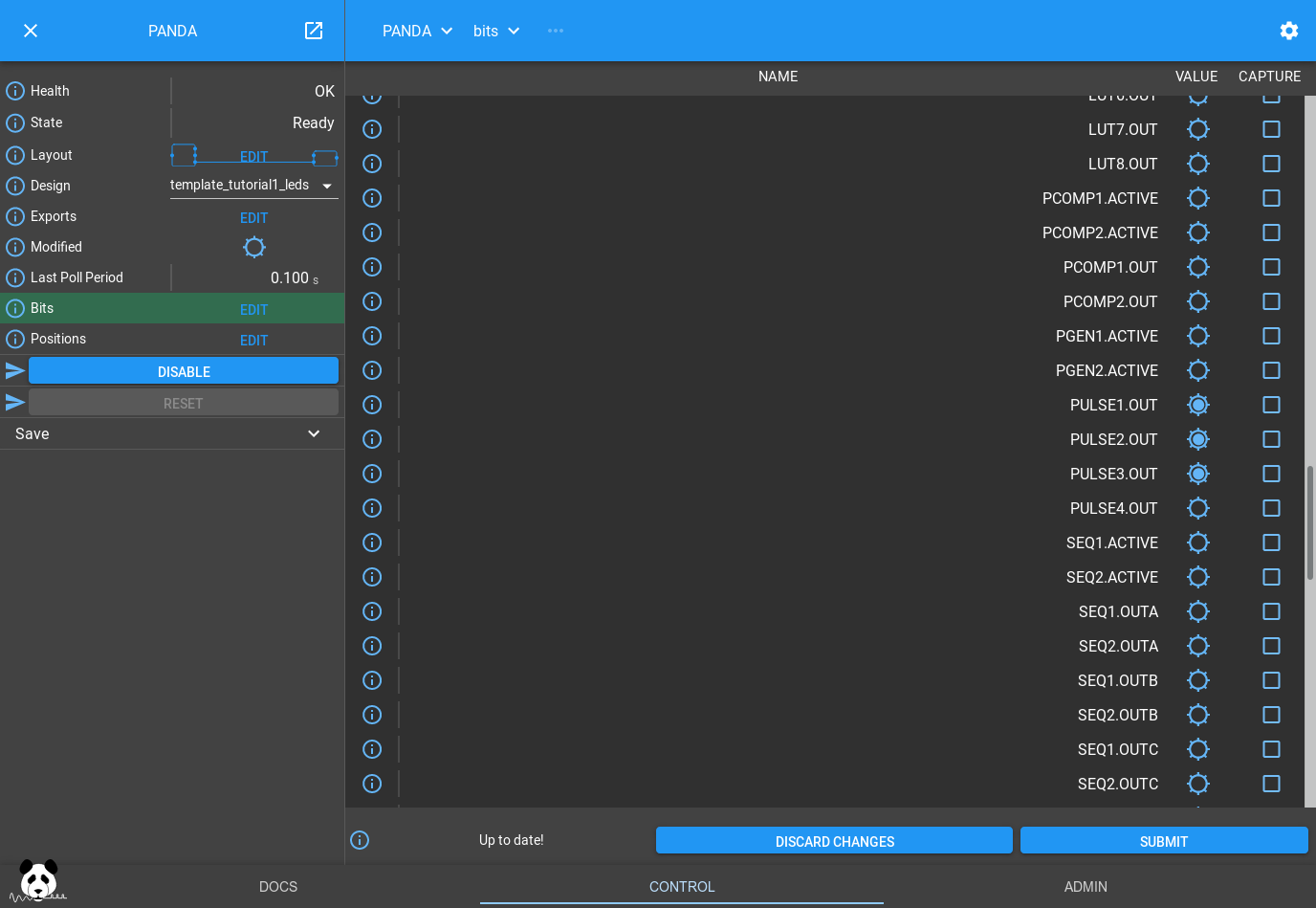This screenshot has width=1316, height=908.
Task: Click EDIT link for Positions
Action: (x=253, y=340)
